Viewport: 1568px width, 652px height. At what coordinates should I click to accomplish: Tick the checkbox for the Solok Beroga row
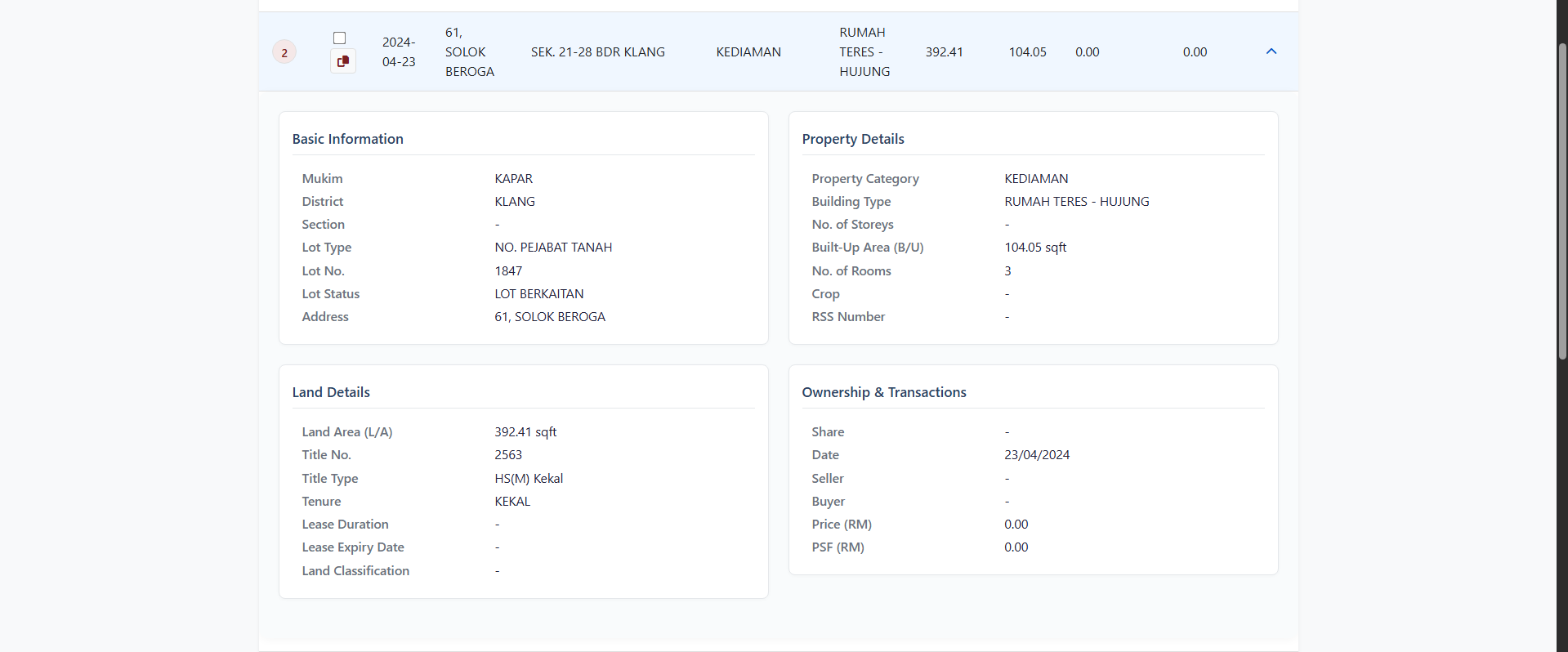click(340, 38)
